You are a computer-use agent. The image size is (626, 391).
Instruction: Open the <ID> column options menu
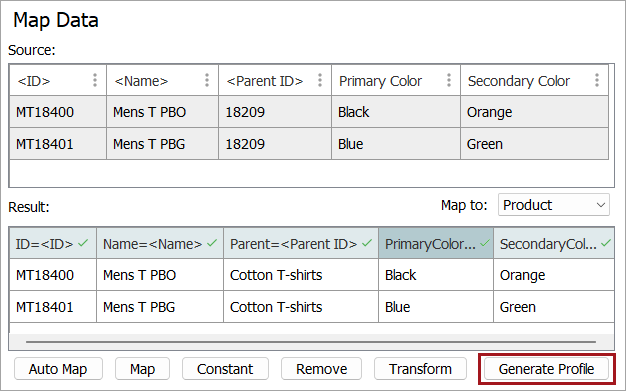pyautogui.click(x=95, y=80)
